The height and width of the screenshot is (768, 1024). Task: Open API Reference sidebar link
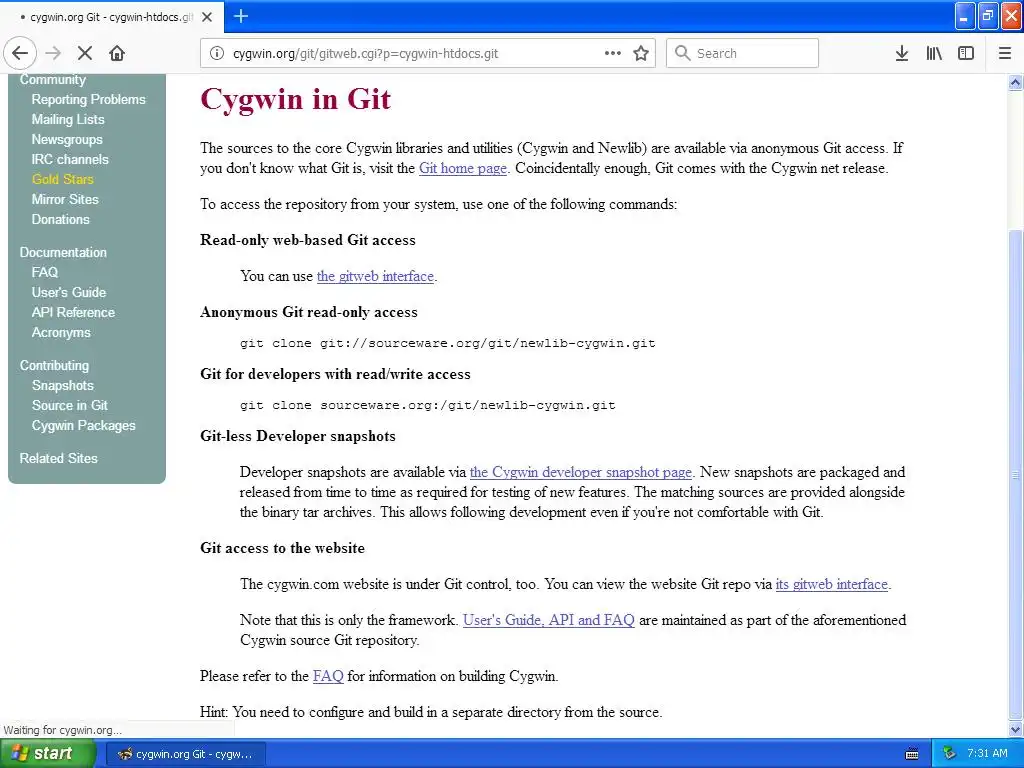click(x=73, y=312)
